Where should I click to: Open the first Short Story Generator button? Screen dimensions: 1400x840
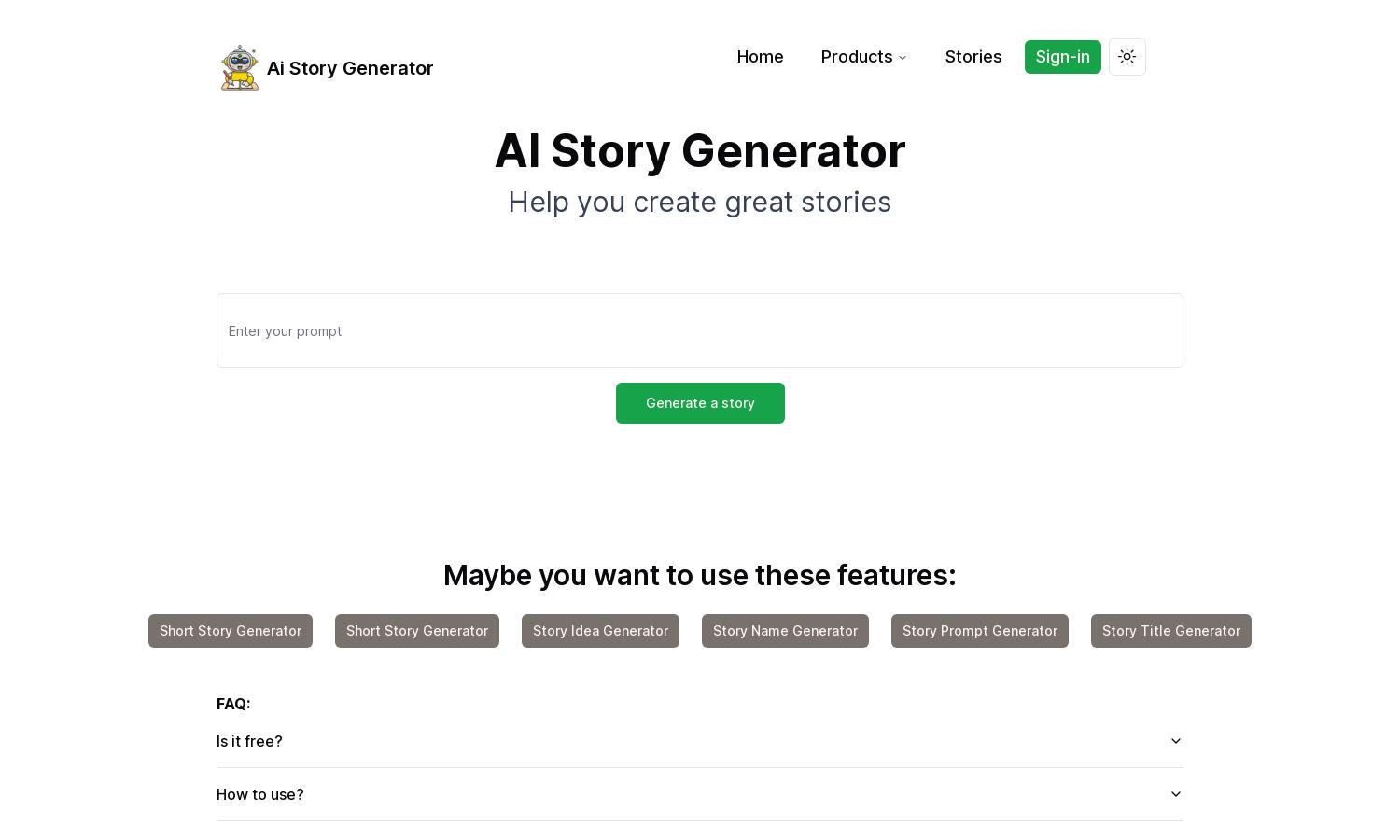pos(231,631)
